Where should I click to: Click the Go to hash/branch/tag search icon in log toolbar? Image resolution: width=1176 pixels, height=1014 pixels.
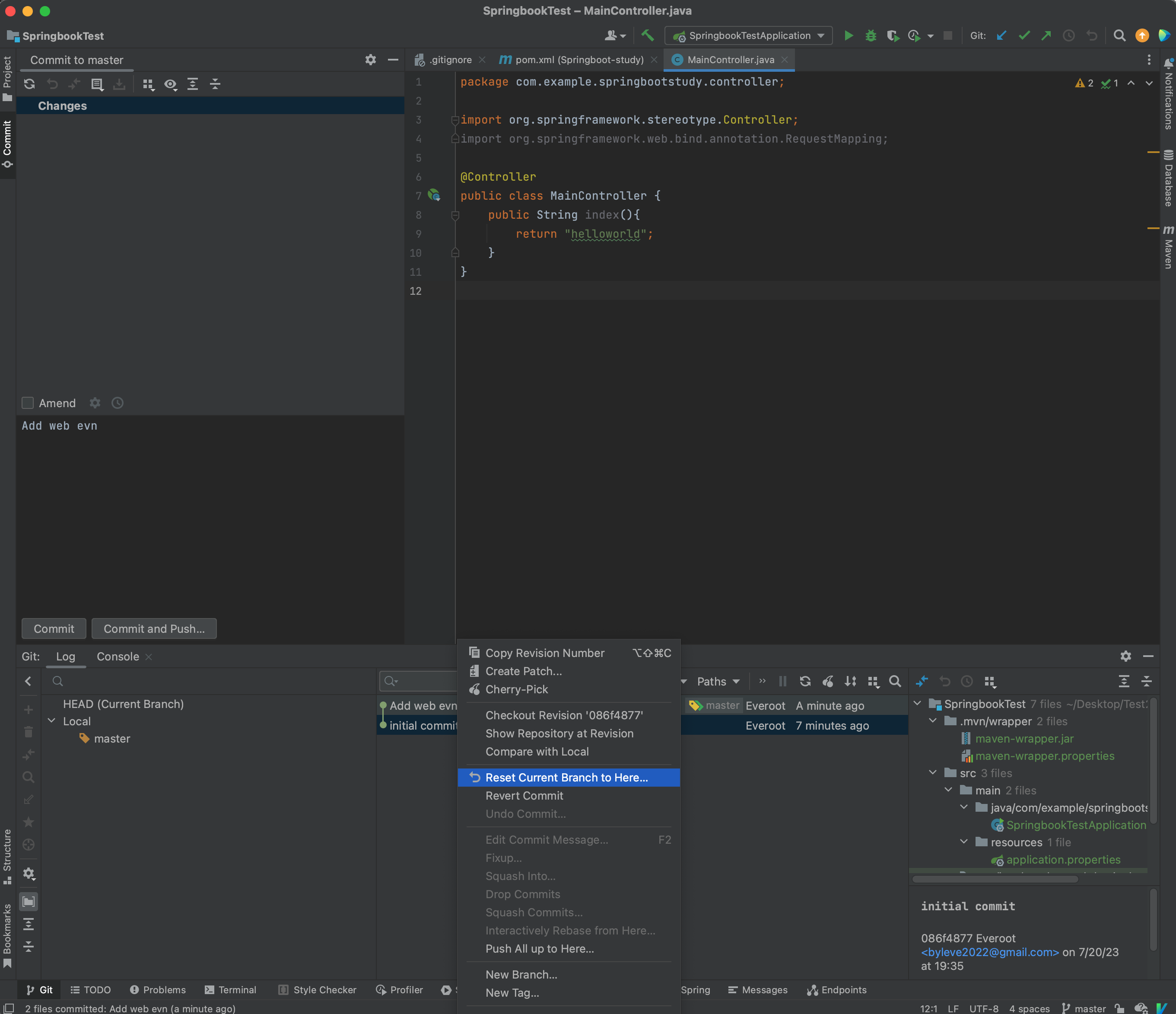(x=895, y=681)
